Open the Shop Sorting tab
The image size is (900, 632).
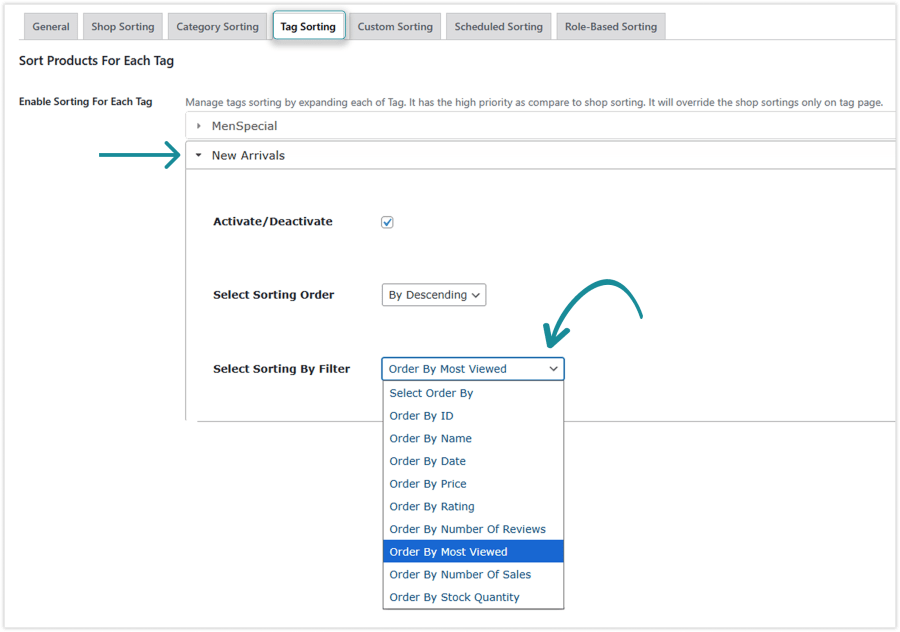pyautogui.click(x=122, y=26)
